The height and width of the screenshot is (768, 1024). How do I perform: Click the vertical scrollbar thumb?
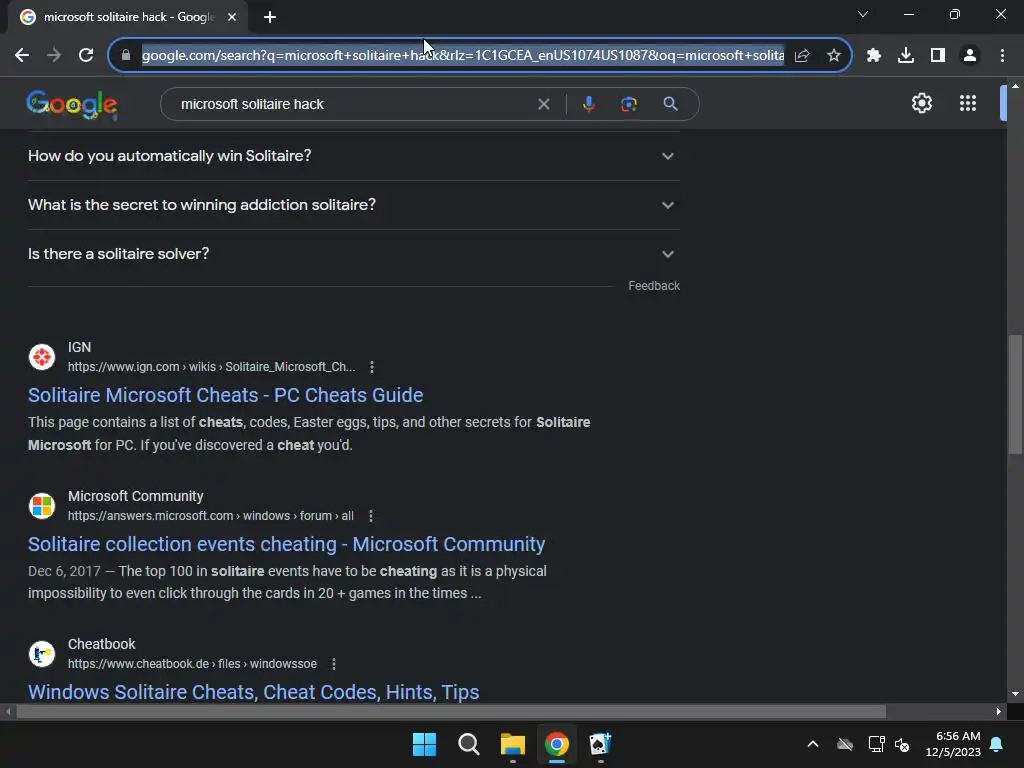[1014, 394]
